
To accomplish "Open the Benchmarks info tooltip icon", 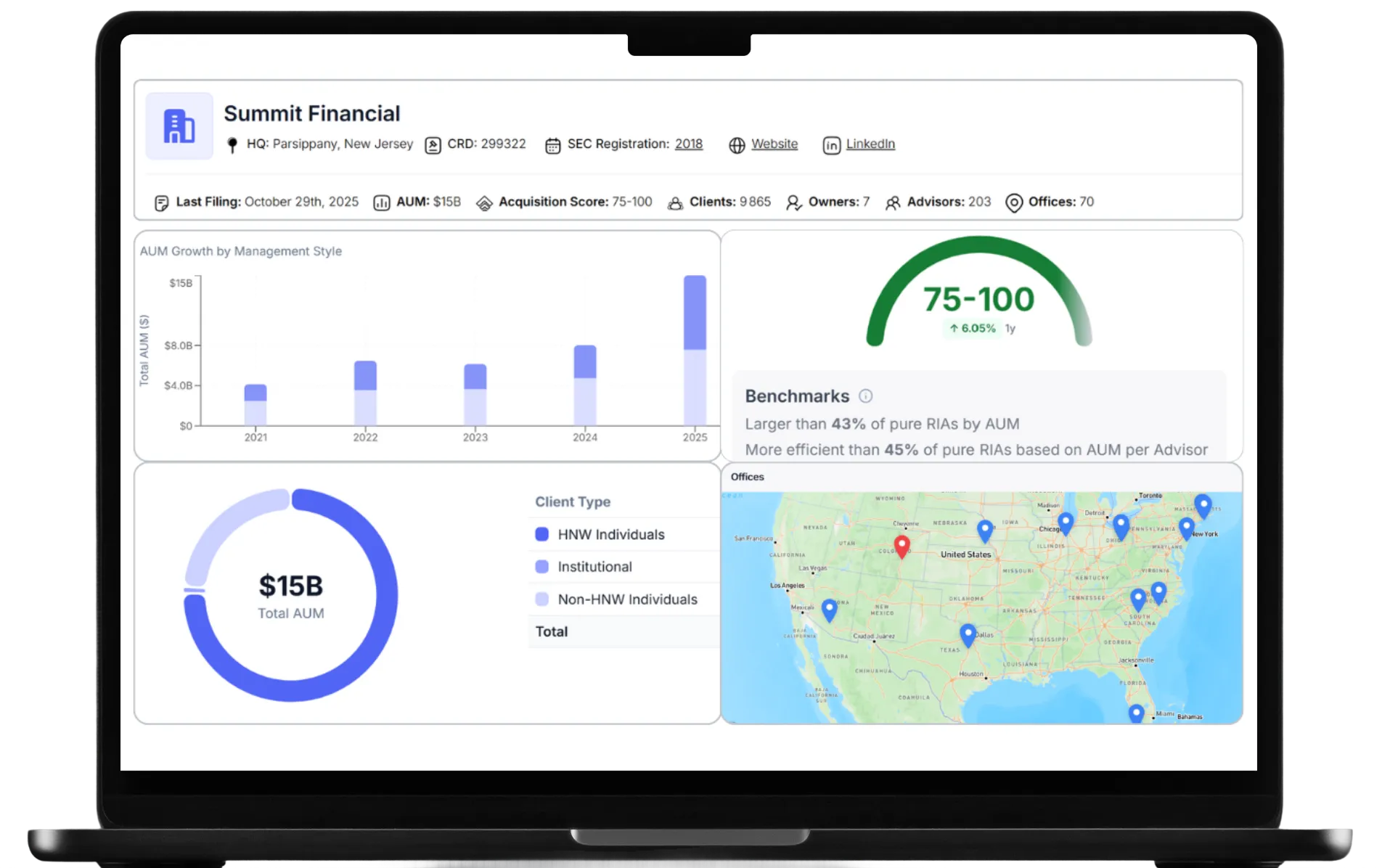I will (x=865, y=396).
